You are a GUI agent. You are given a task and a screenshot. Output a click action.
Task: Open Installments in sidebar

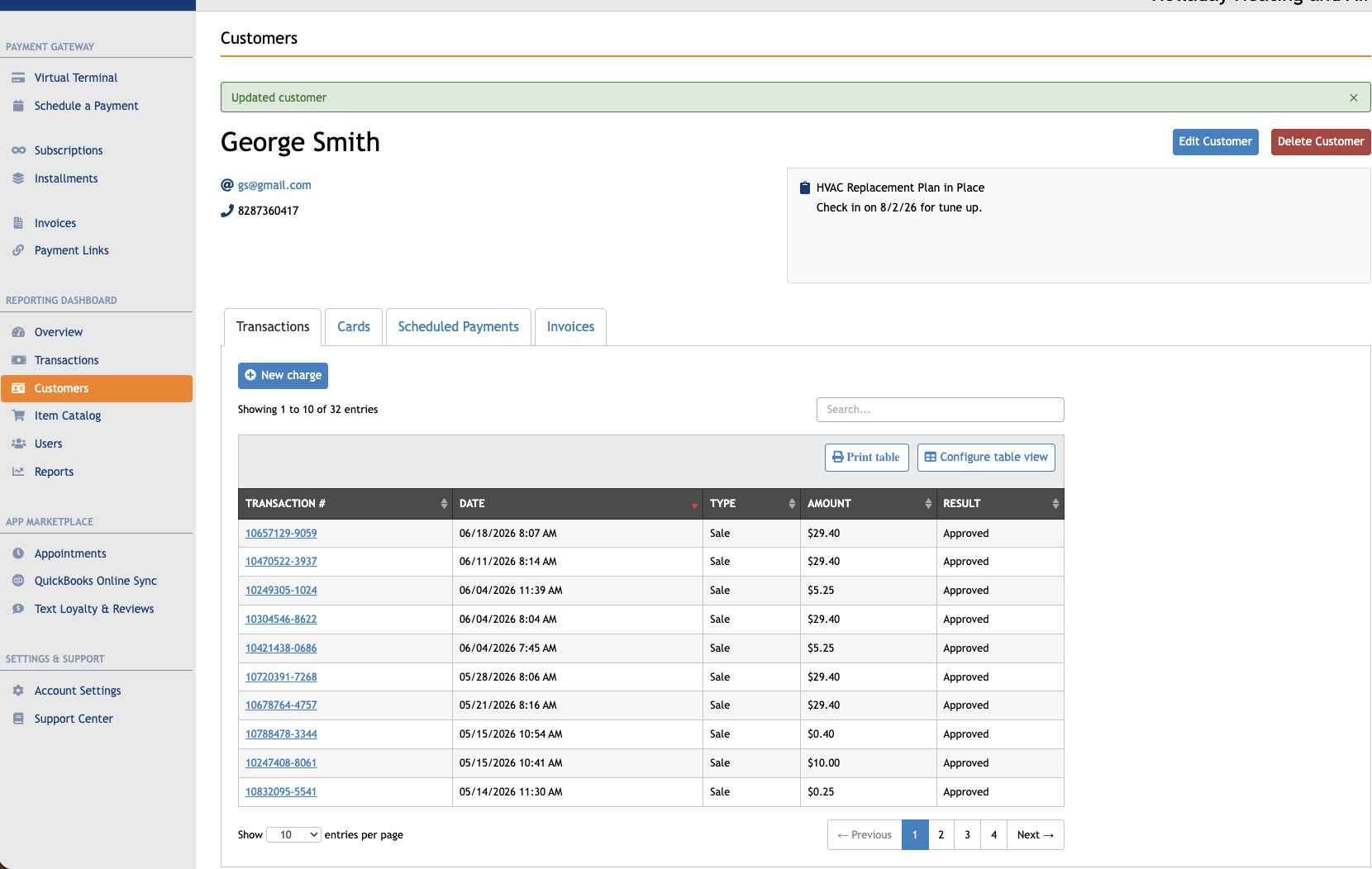[66, 178]
